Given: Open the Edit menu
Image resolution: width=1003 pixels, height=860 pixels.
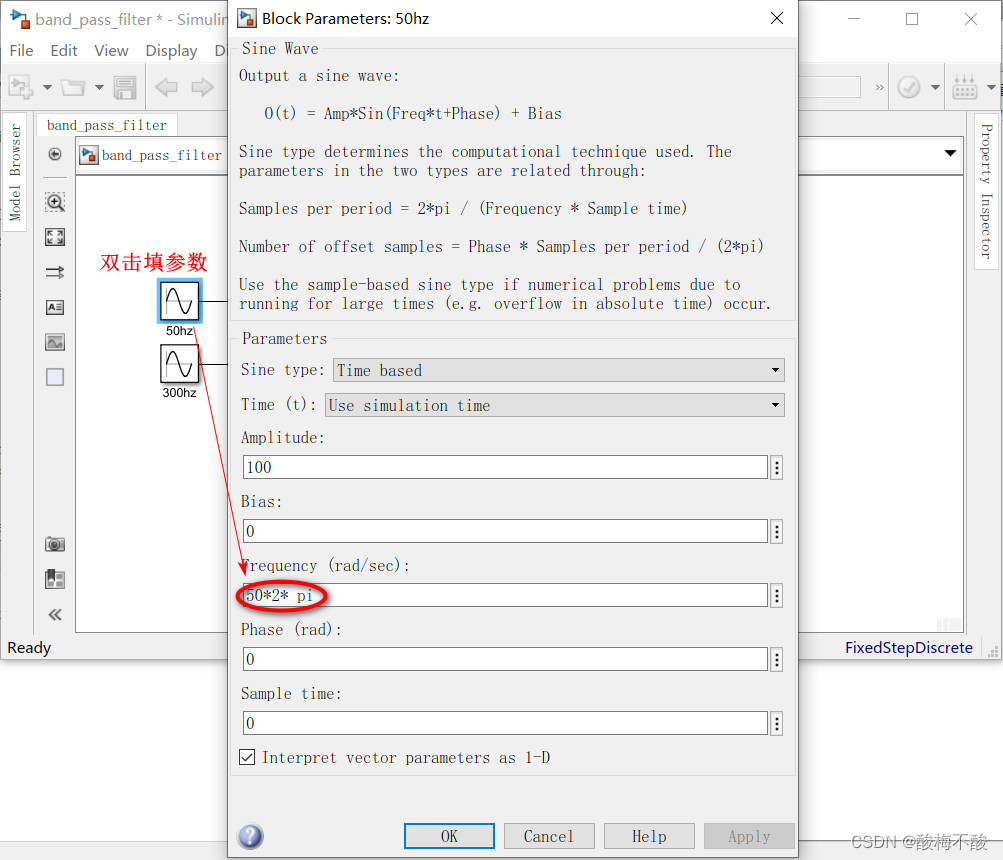Looking at the screenshot, I should pyautogui.click(x=64, y=51).
